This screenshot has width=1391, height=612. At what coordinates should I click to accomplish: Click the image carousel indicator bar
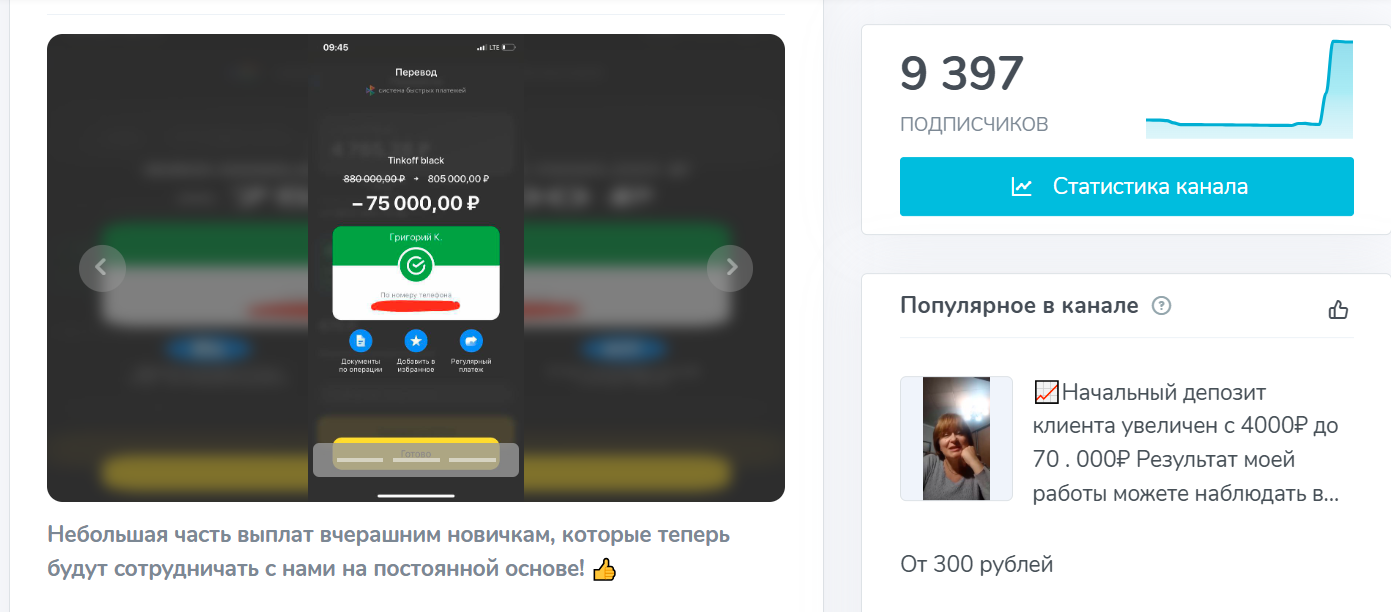point(416,459)
